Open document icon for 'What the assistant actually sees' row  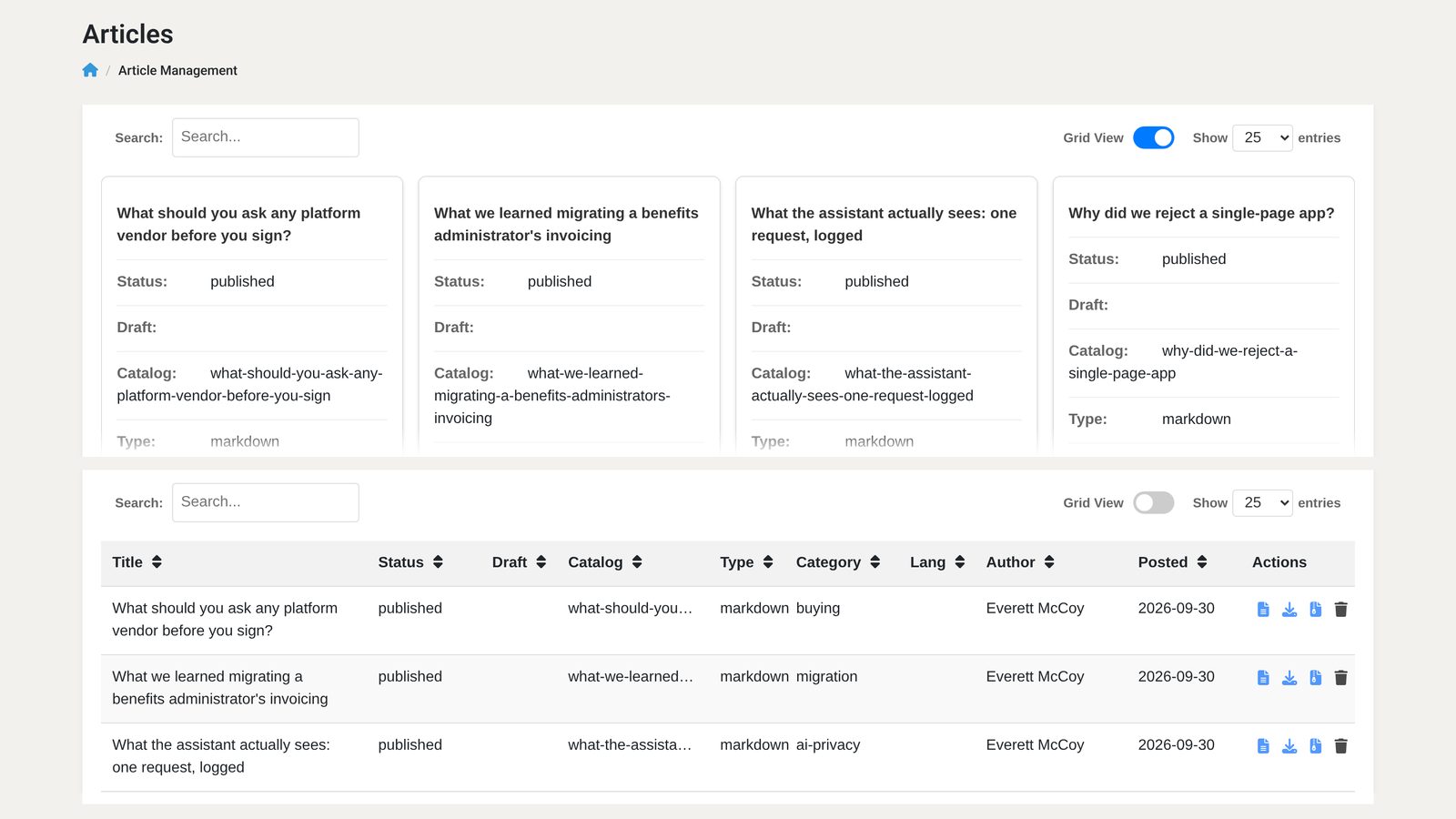point(1263,746)
